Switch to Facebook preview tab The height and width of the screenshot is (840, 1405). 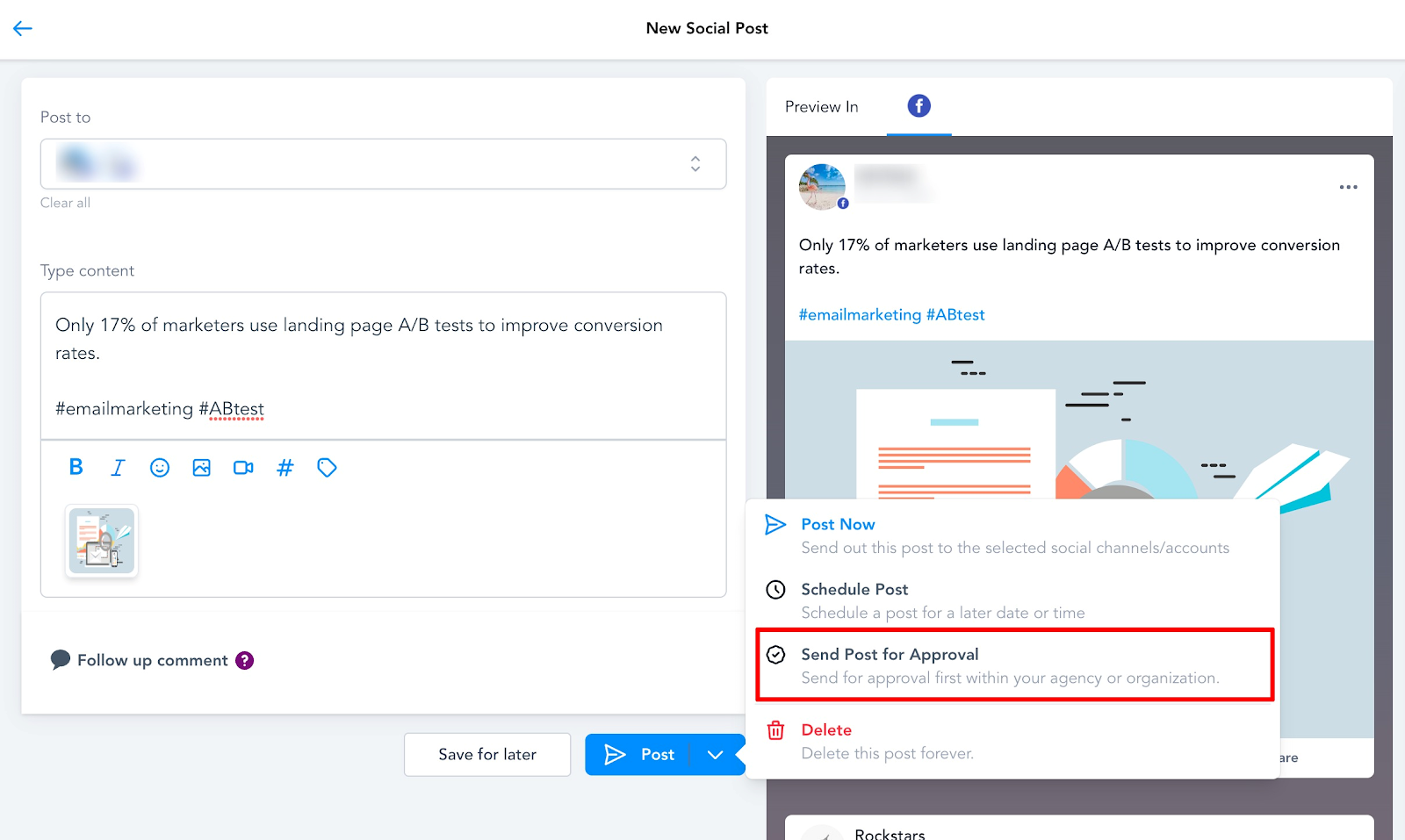(919, 106)
